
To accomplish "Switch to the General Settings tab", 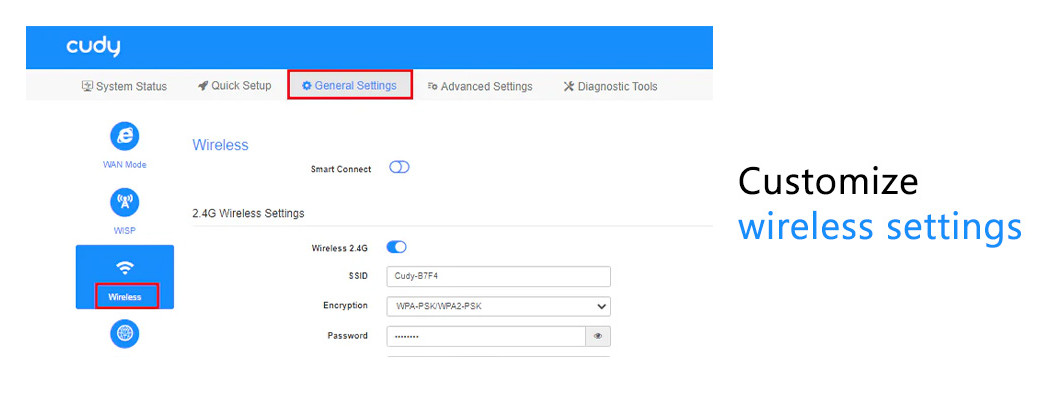I will 349,86.
